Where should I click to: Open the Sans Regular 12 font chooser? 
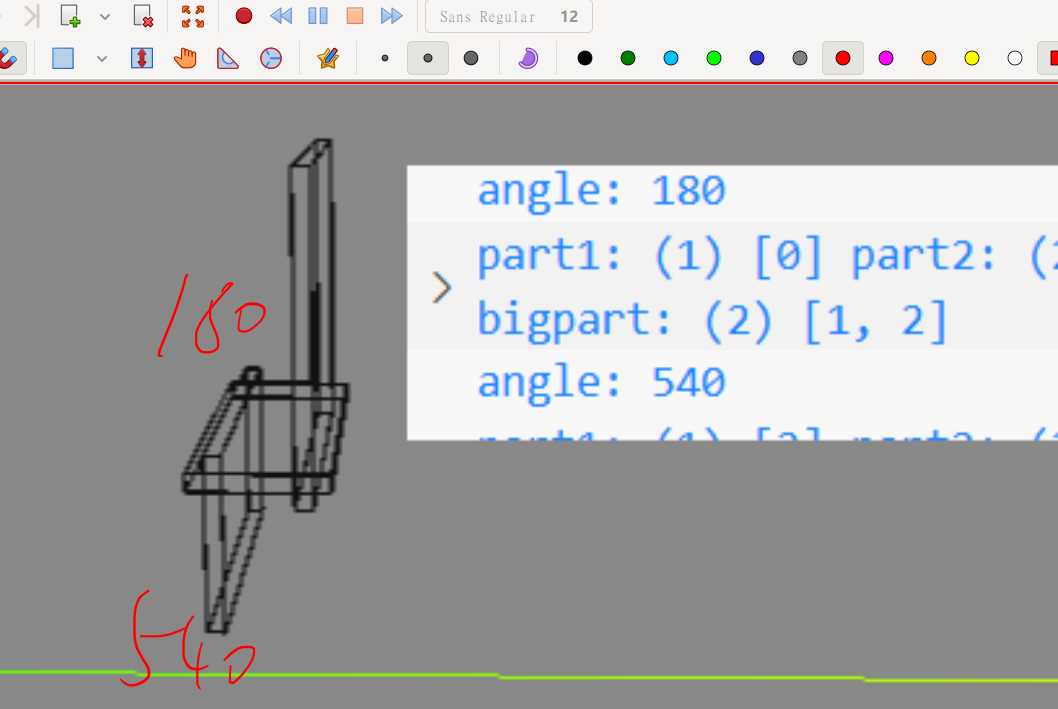[x=509, y=16]
